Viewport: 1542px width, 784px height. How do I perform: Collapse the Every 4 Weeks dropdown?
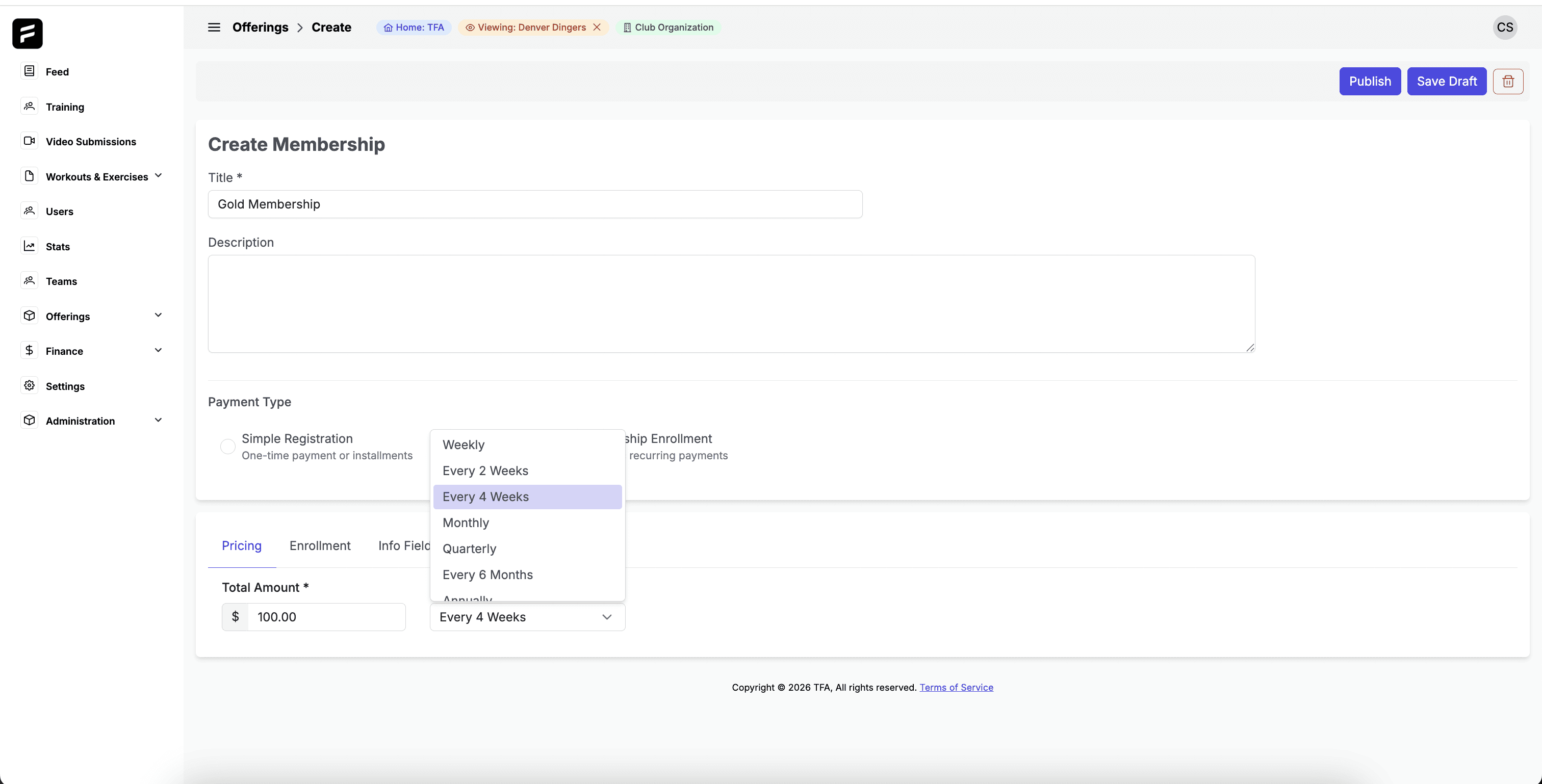pos(606,617)
